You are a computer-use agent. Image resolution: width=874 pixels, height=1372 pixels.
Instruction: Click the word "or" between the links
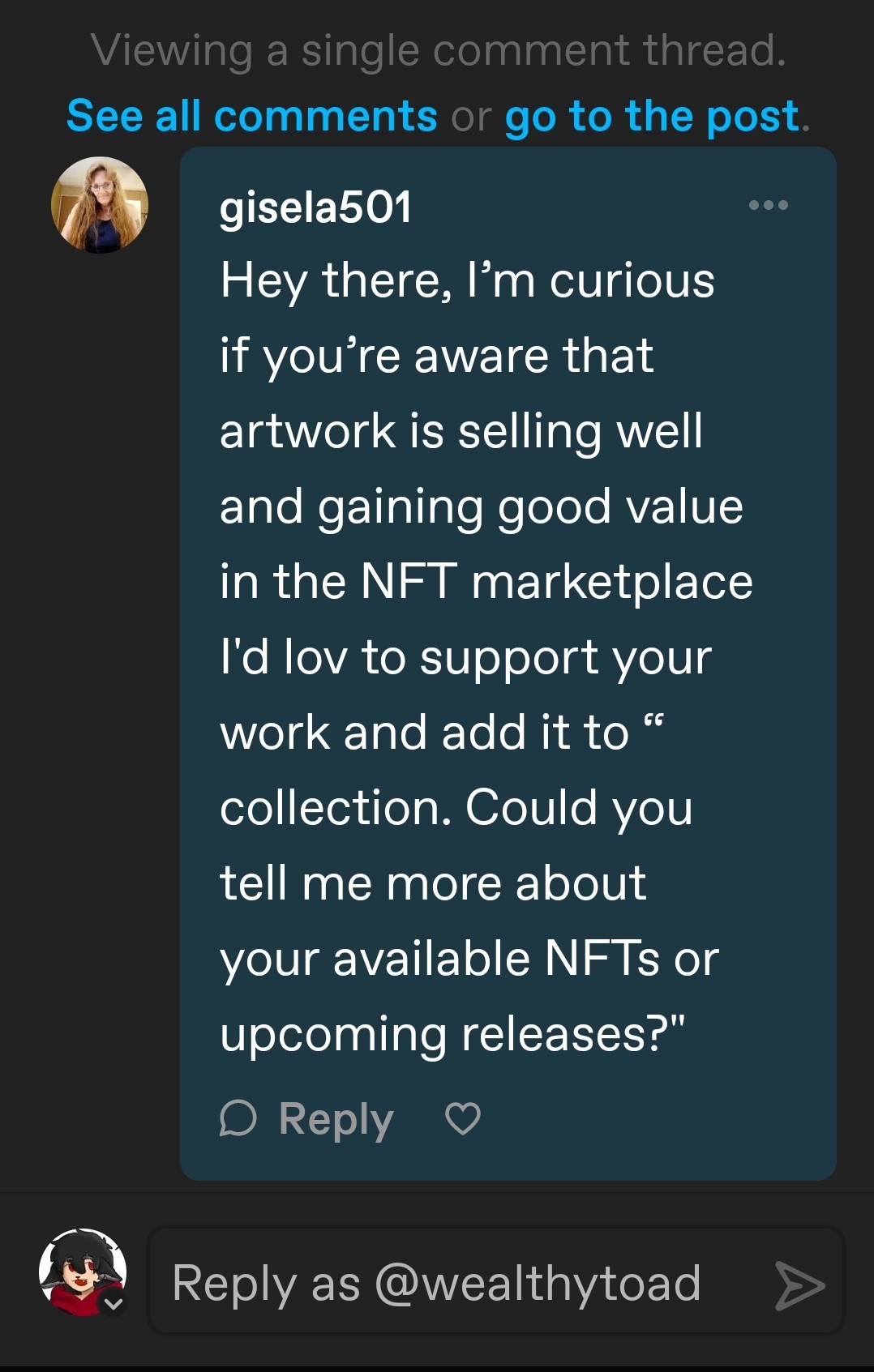pyautogui.click(x=471, y=116)
